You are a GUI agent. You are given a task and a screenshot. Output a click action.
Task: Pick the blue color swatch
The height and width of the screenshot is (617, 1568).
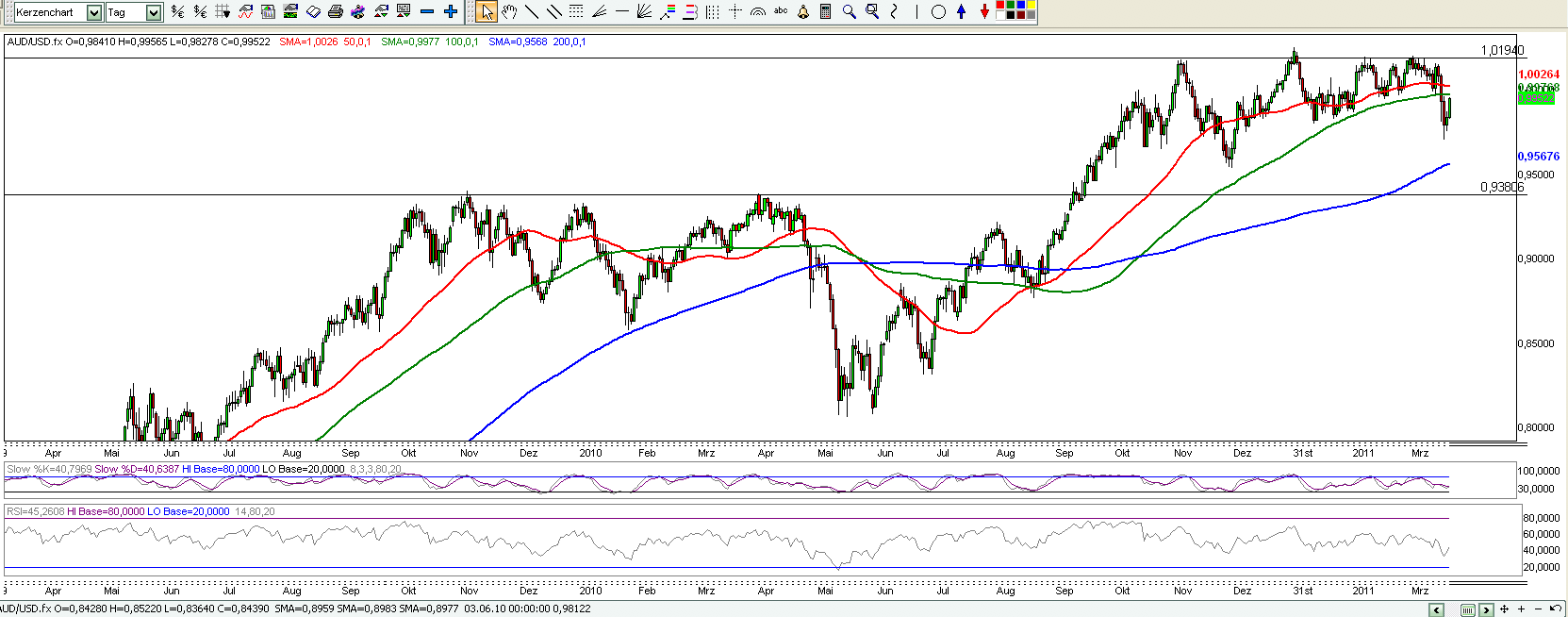click(1021, 5)
